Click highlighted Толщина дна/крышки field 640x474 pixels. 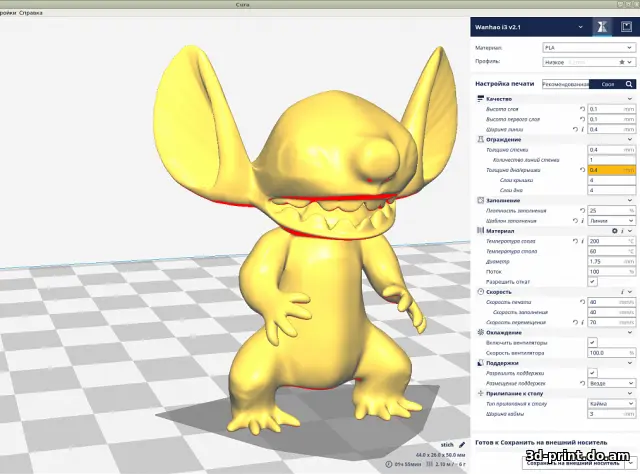[x=611, y=170]
